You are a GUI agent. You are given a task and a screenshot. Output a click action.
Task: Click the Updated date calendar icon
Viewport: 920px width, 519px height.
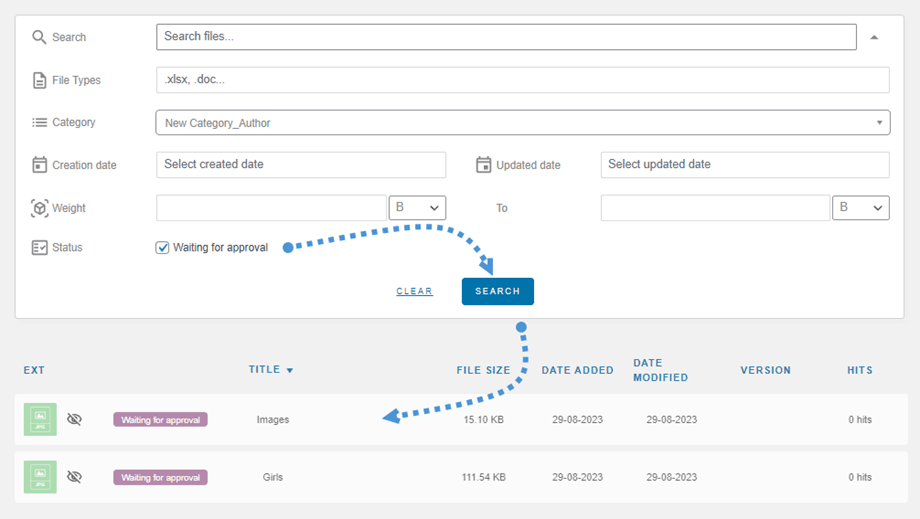click(483, 165)
